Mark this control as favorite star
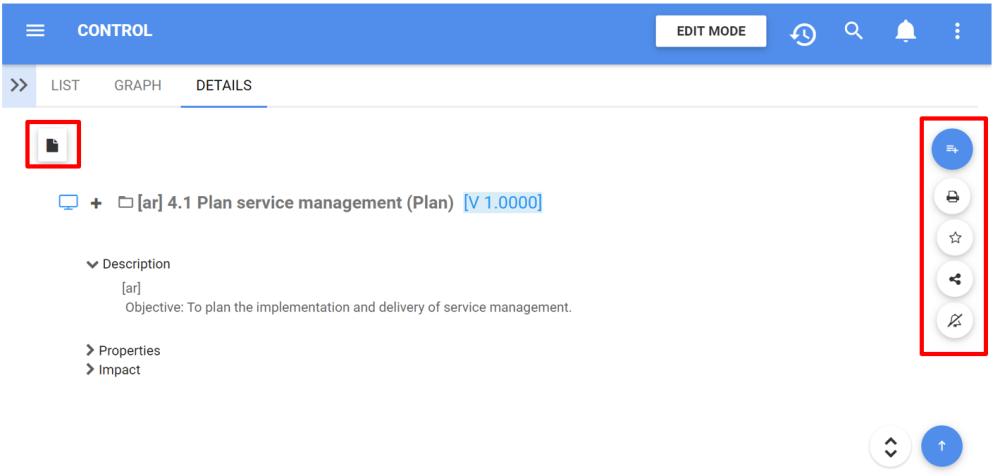The height and width of the screenshot is (476, 1000). (954, 238)
